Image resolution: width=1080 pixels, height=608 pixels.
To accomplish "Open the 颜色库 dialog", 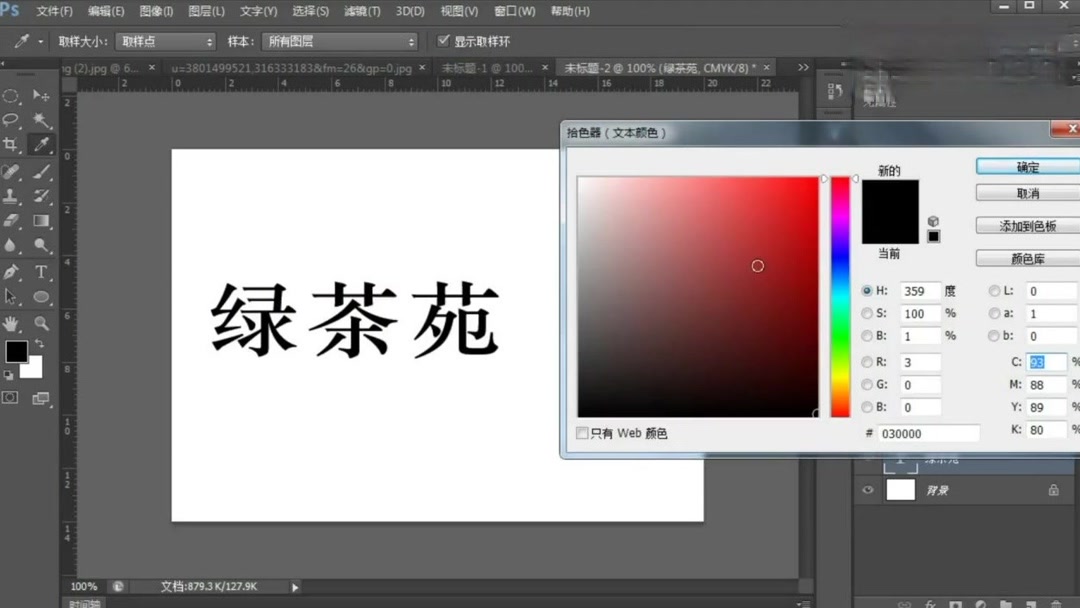I will [x=1026, y=258].
